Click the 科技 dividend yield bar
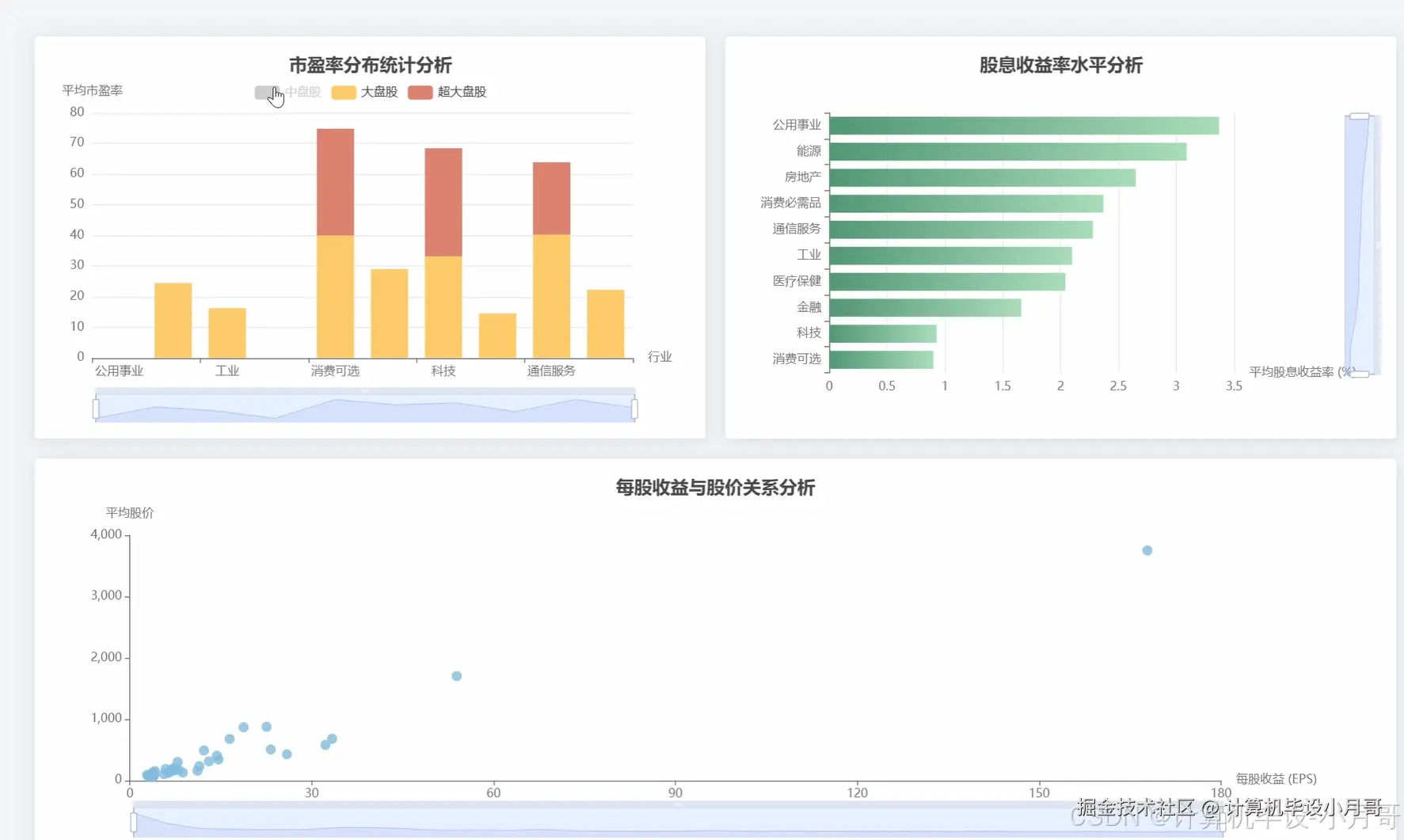Viewport: 1404px width, 840px height. point(883,333)
